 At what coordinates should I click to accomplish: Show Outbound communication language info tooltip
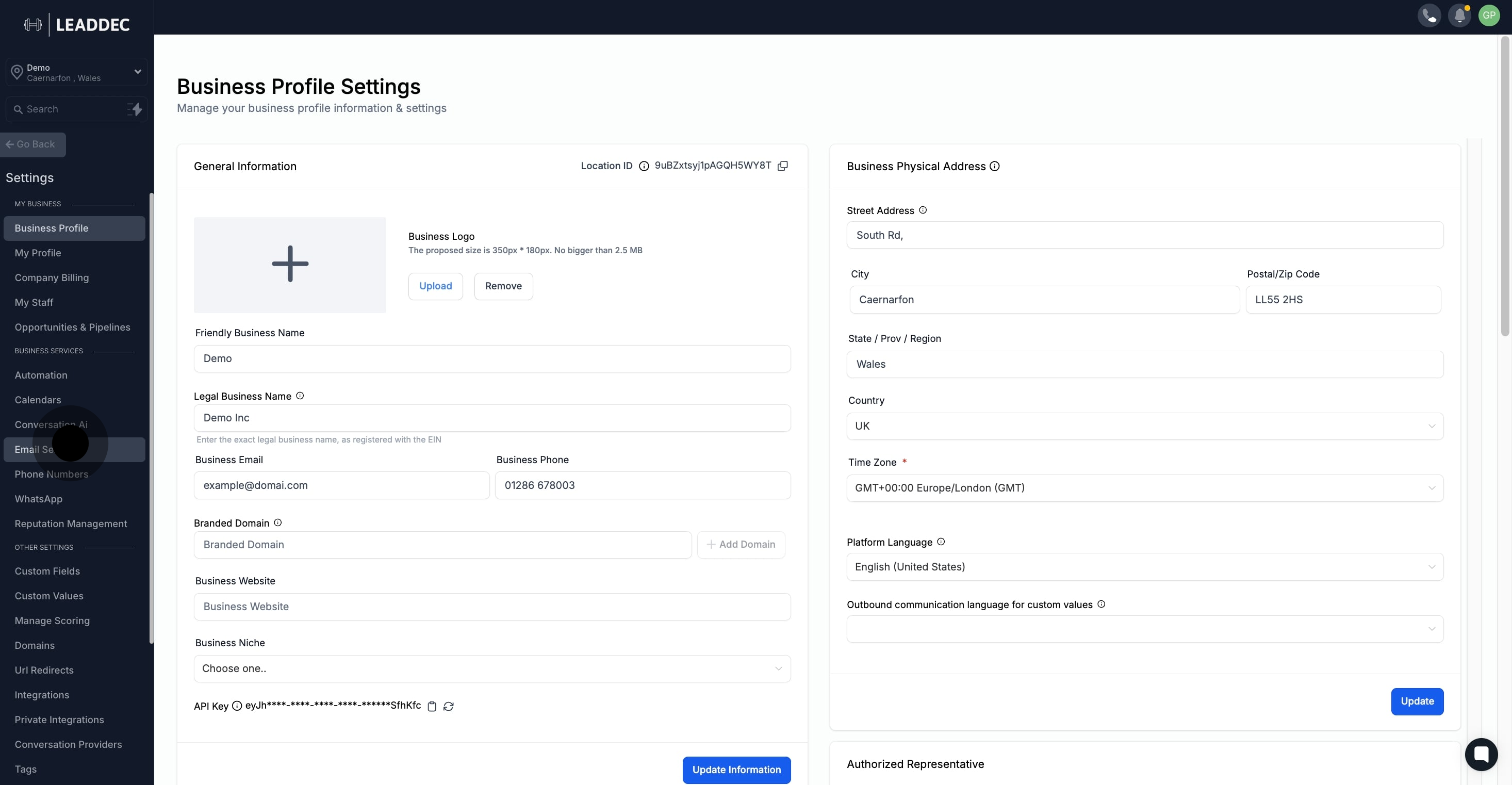coord(1101,604)
